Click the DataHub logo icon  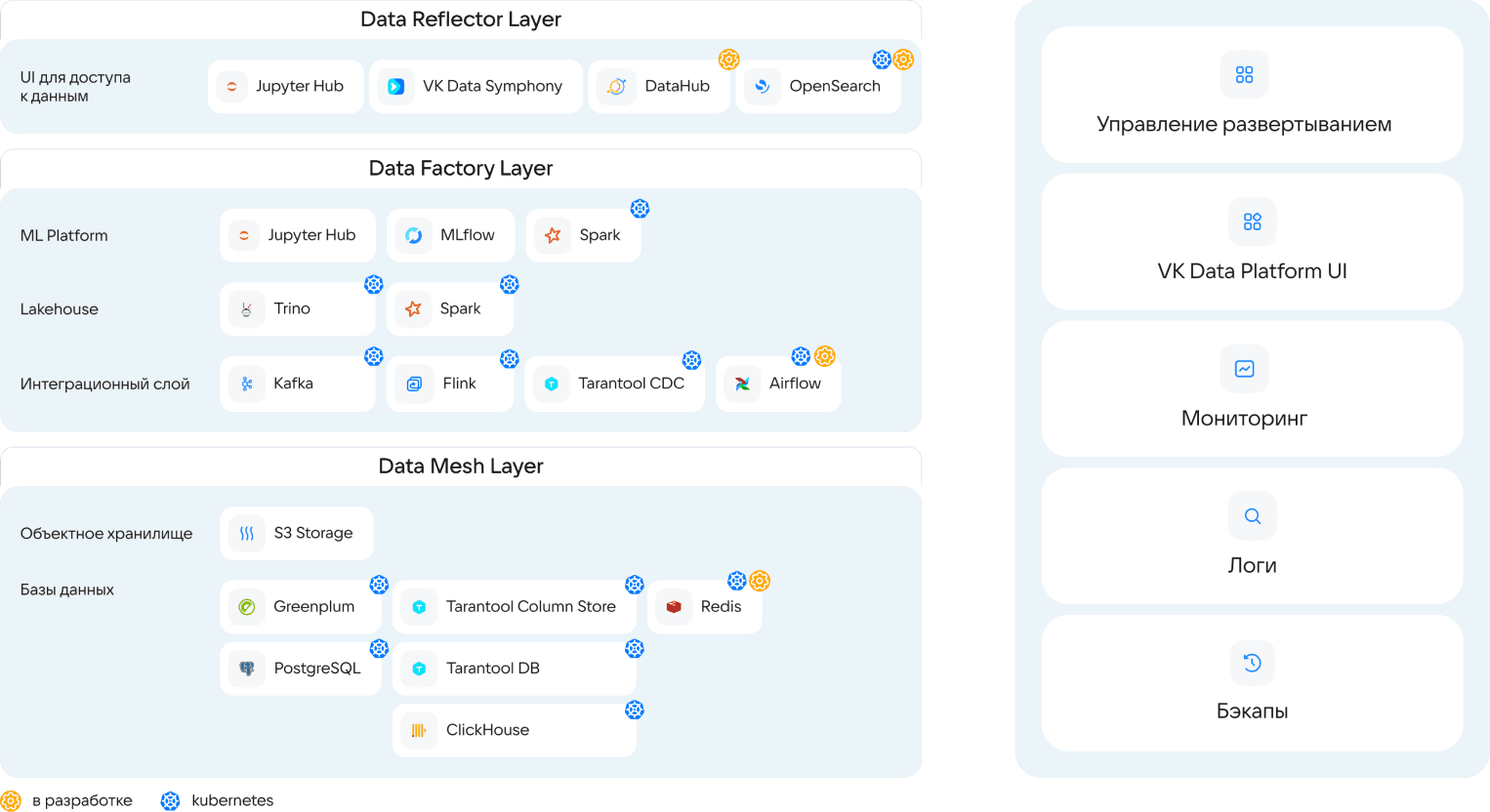pyautogui.click(x=617, y=87)
